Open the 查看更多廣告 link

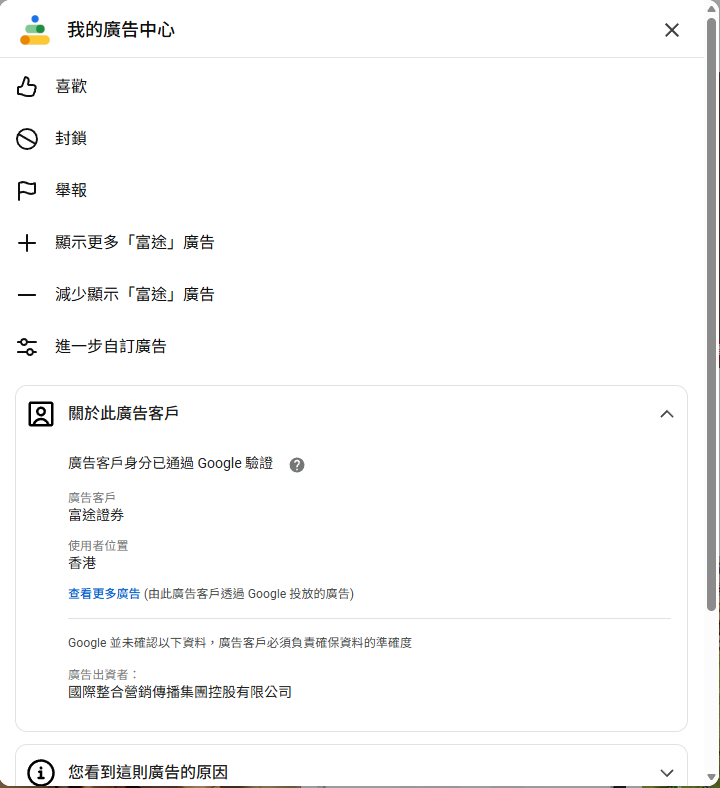[104, 594]
